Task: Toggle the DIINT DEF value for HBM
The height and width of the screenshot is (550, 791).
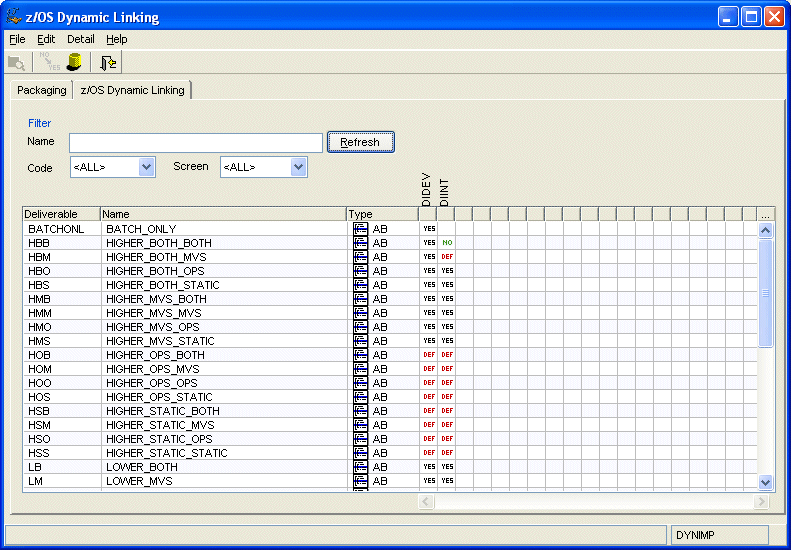Action: 448,257
